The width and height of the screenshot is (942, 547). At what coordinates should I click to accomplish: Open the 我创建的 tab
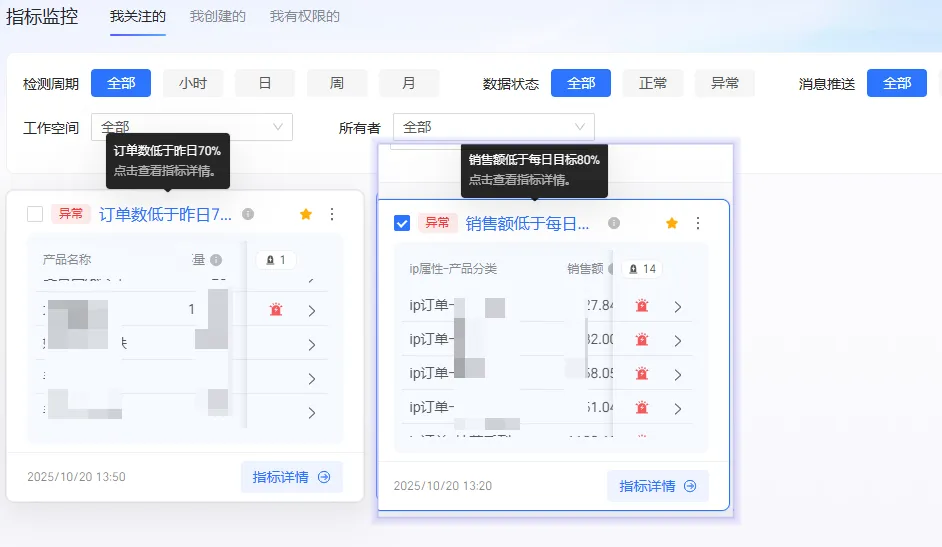coord(217,16)
